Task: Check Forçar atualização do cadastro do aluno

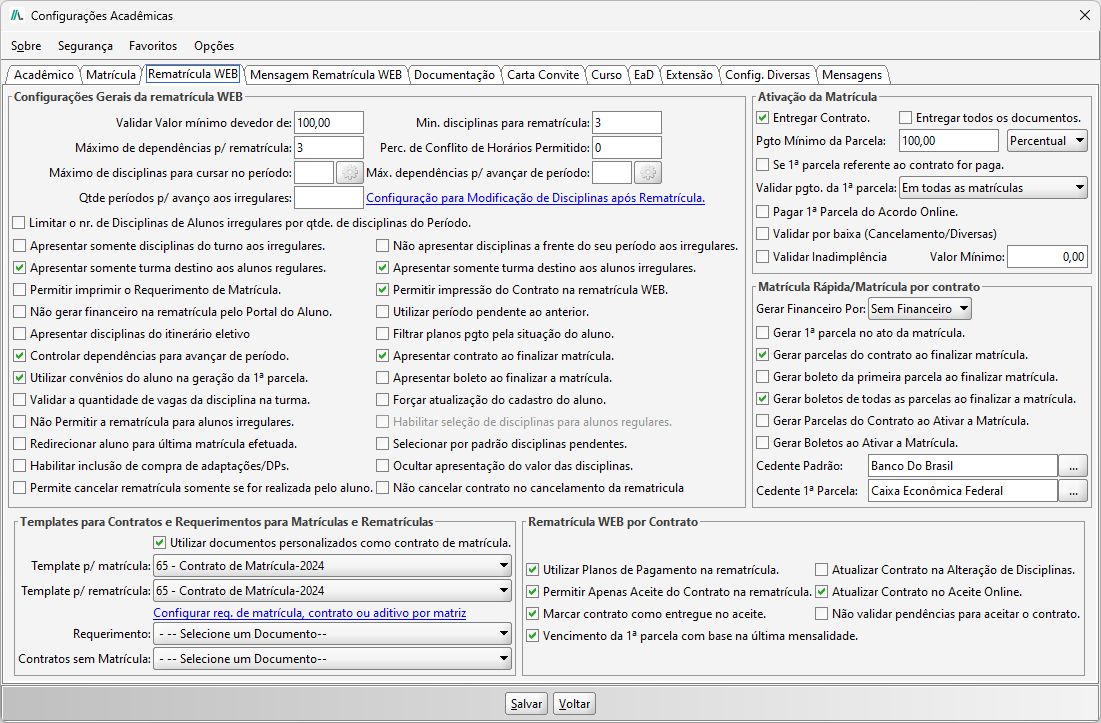Action: click(383, 400)
